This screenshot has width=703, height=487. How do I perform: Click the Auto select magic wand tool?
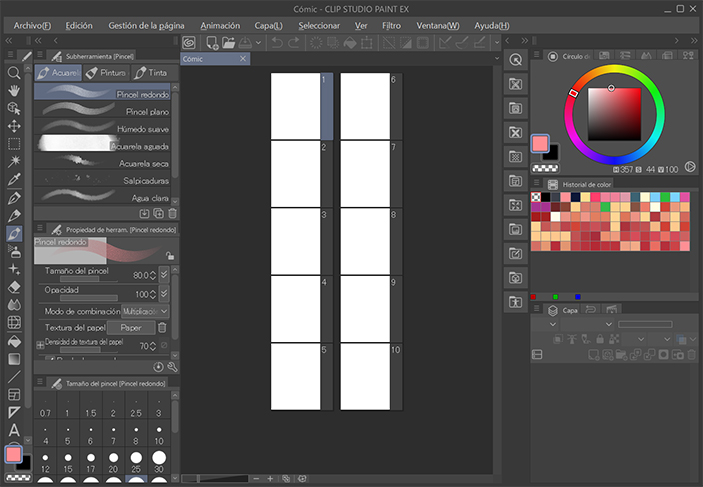click(x=14, y=161)
